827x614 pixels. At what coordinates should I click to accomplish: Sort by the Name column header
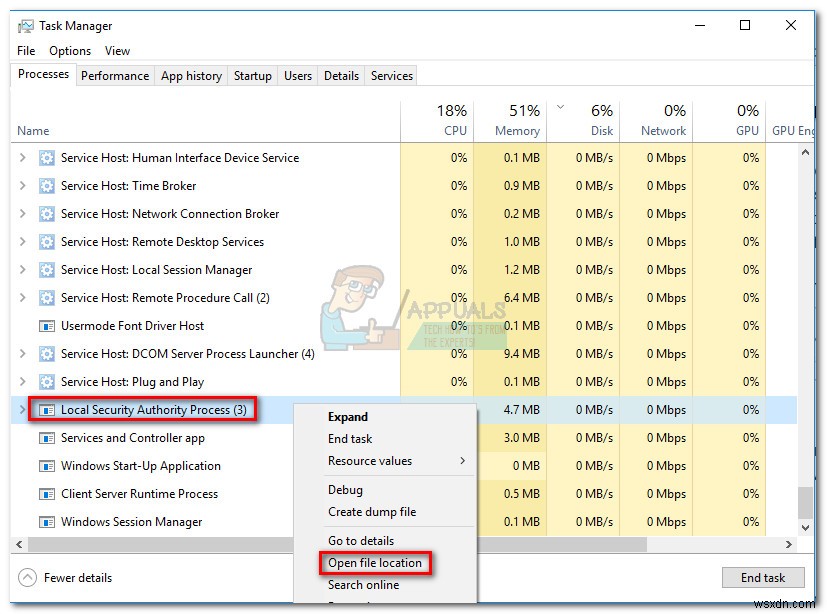(33, 131)
